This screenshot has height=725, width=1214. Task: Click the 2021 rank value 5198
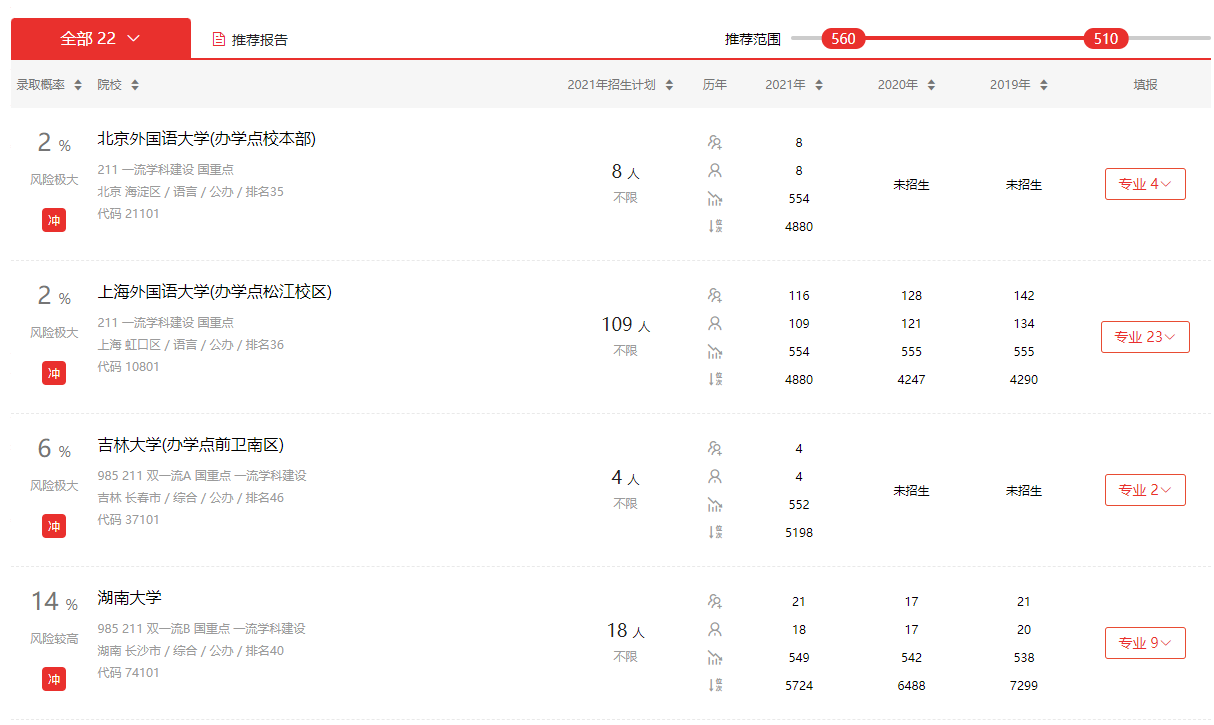click(x=799, y=533)
